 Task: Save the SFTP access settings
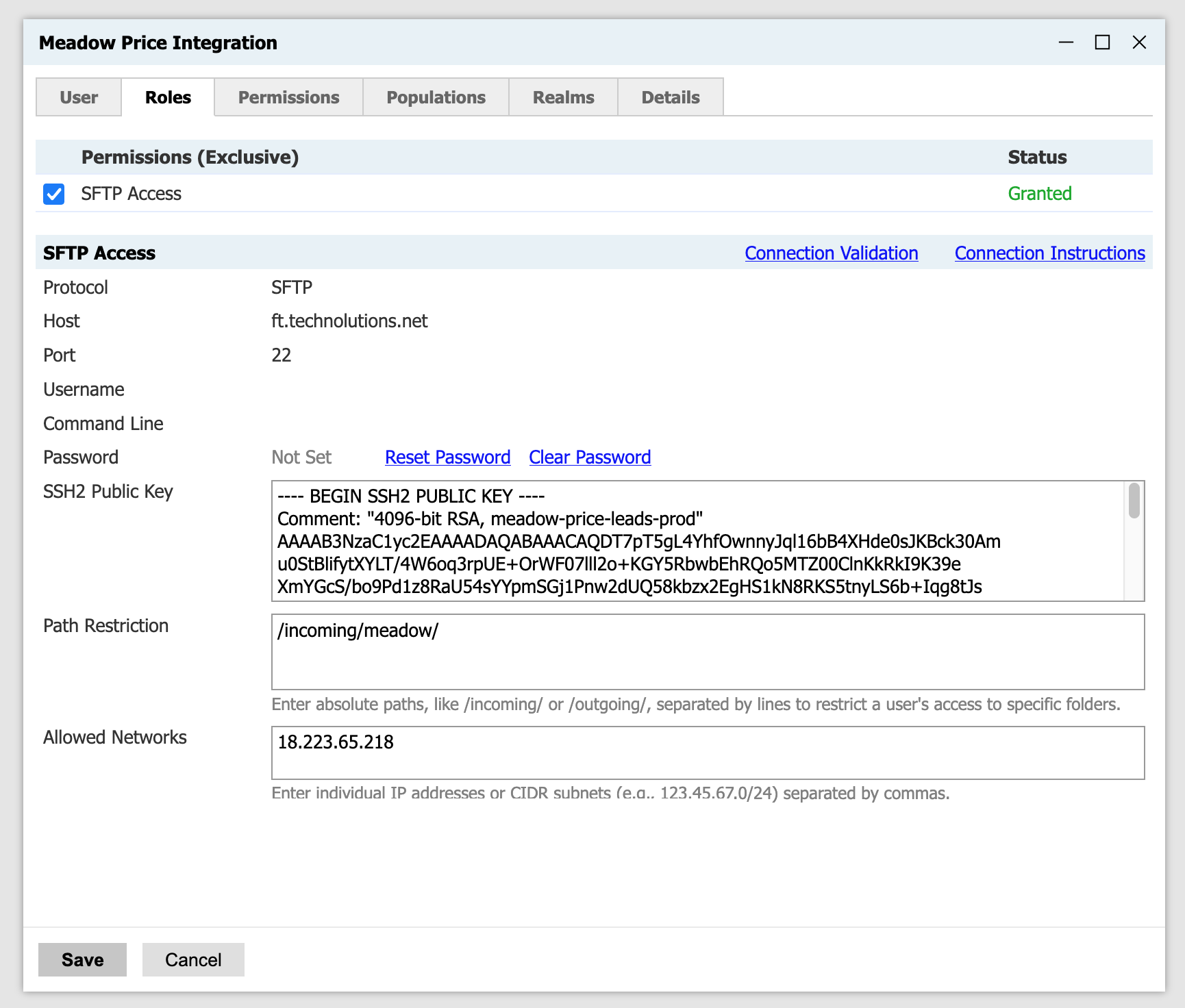tap(82, 959)
